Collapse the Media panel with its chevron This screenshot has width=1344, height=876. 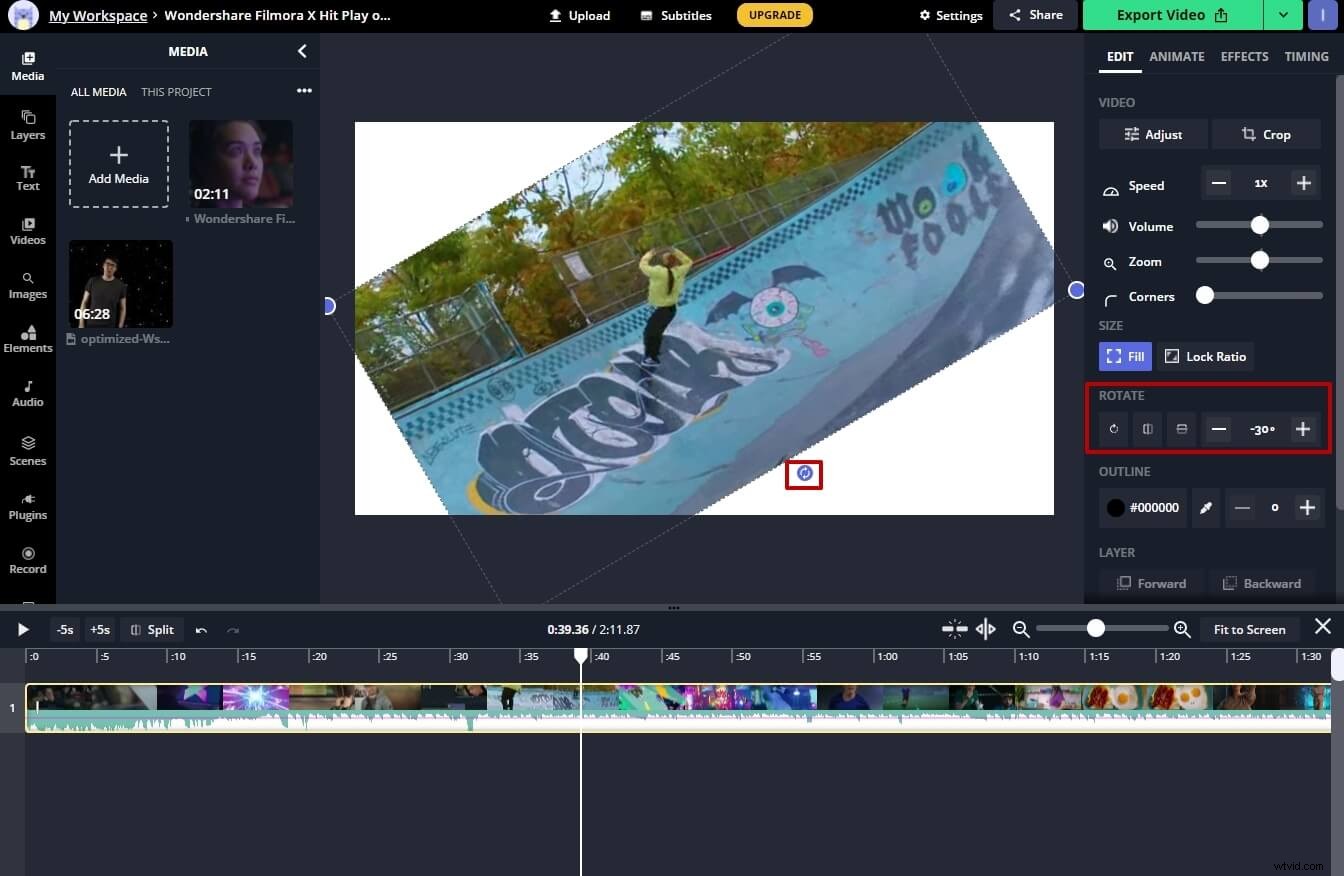coord(302,51)
